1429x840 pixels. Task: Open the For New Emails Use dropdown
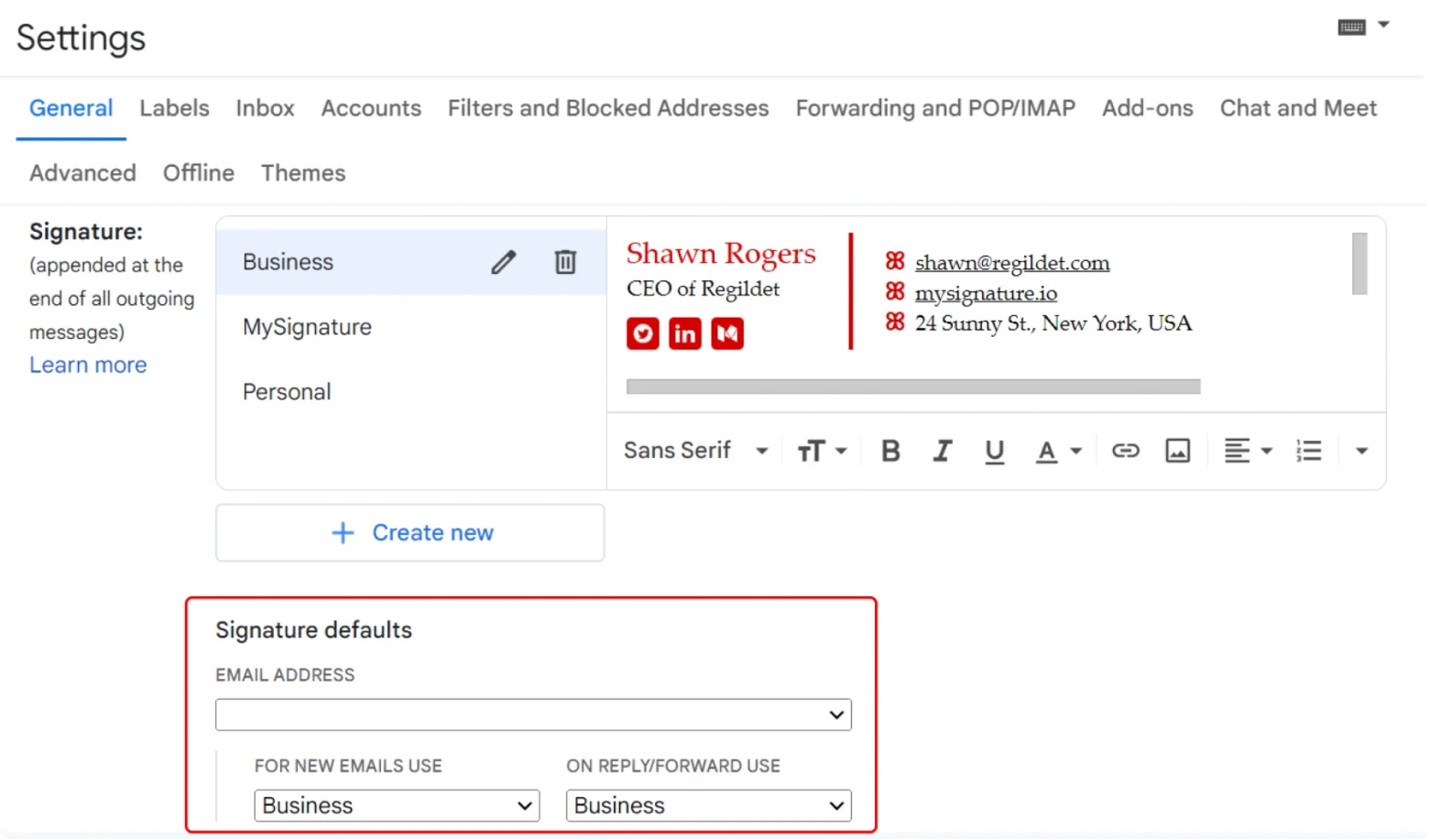(x=397, y=806)
